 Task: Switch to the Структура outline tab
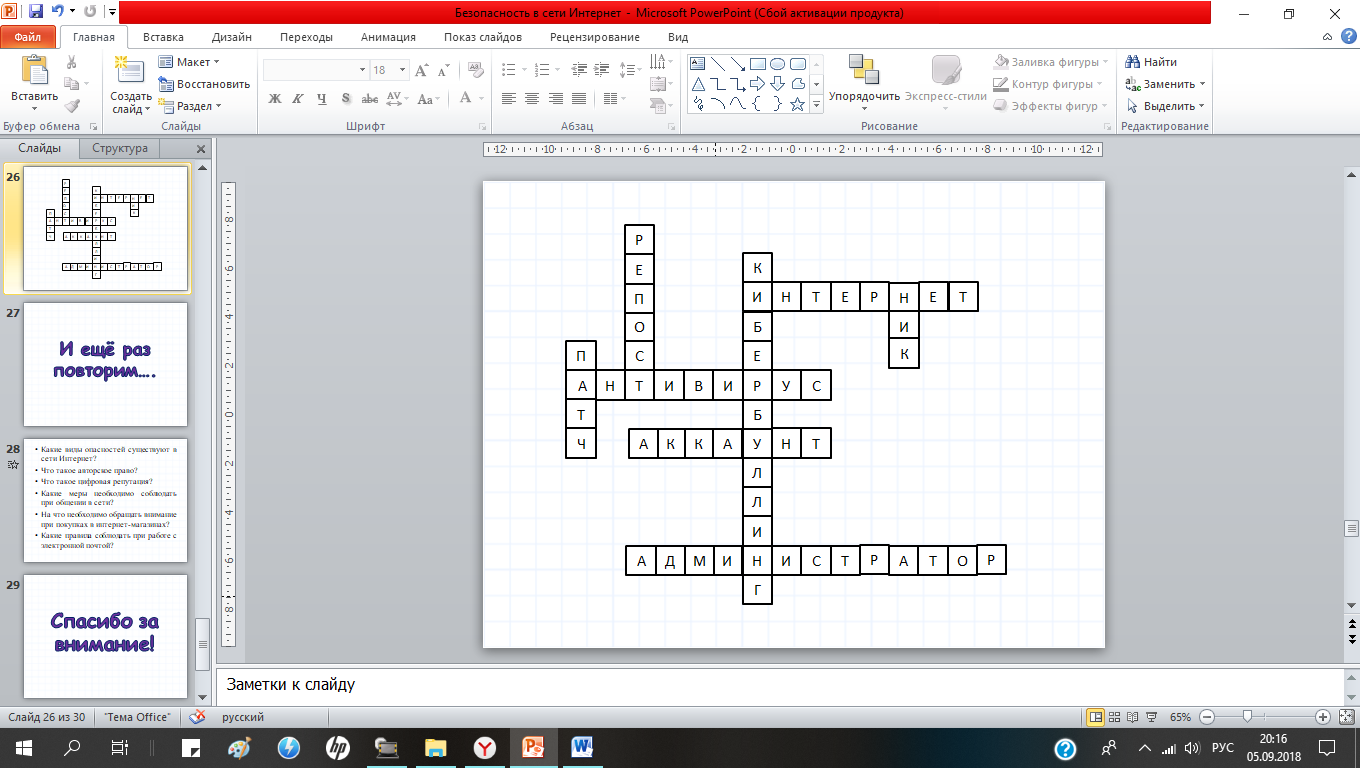pyautogui.click(x=119, y=148)
